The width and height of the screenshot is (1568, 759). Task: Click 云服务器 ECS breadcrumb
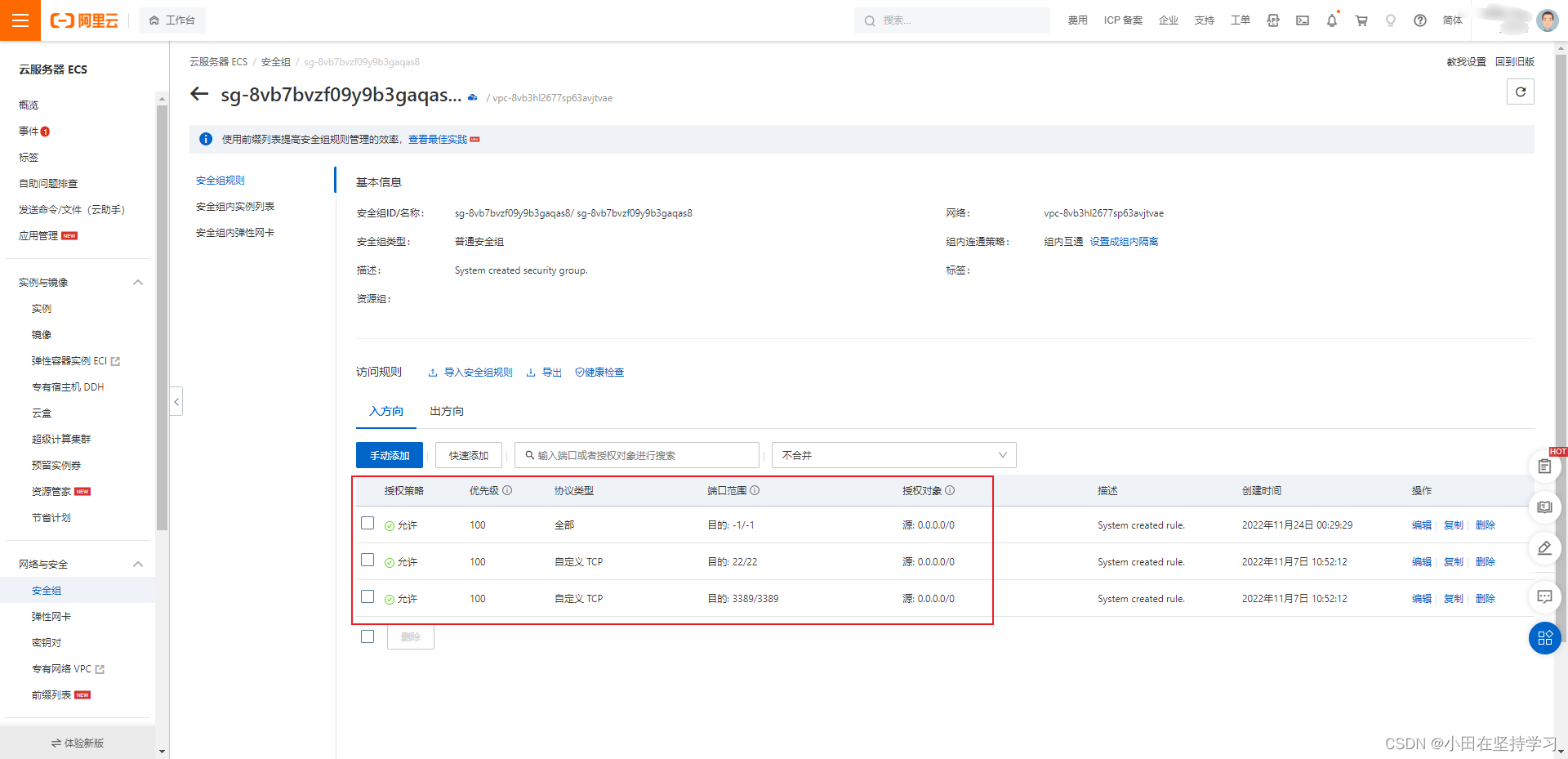(218, 62)
